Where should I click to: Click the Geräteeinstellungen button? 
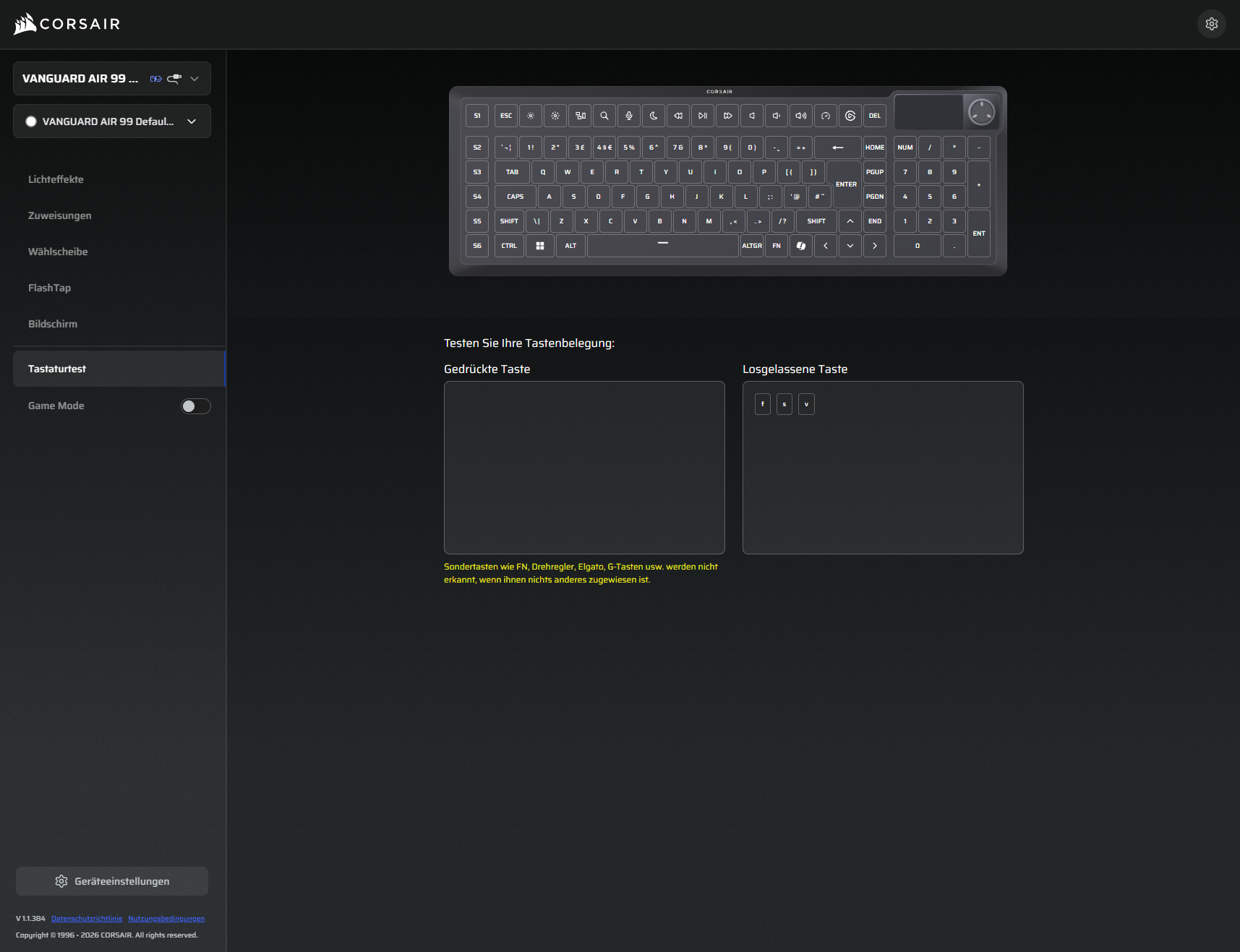click(112, 881)
